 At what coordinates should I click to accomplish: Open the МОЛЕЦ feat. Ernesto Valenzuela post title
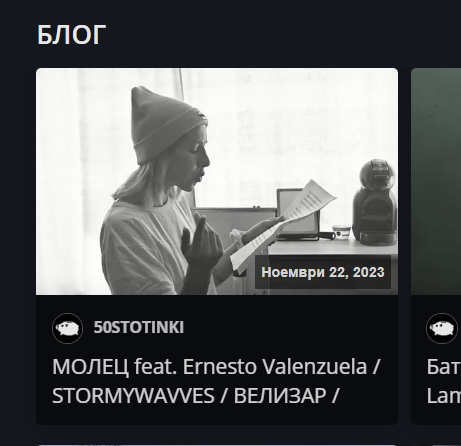coord(216,367)
